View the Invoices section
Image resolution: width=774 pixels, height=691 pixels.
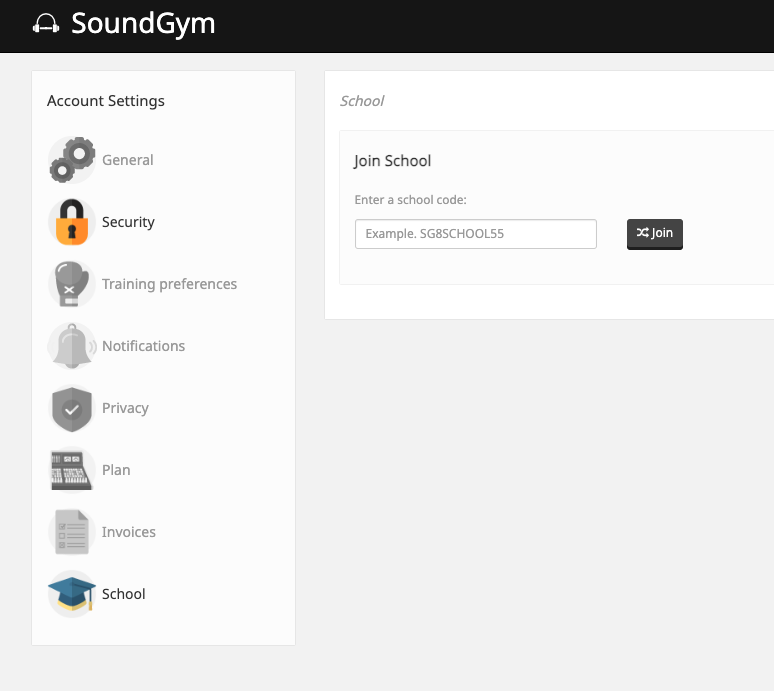(128, 532)
